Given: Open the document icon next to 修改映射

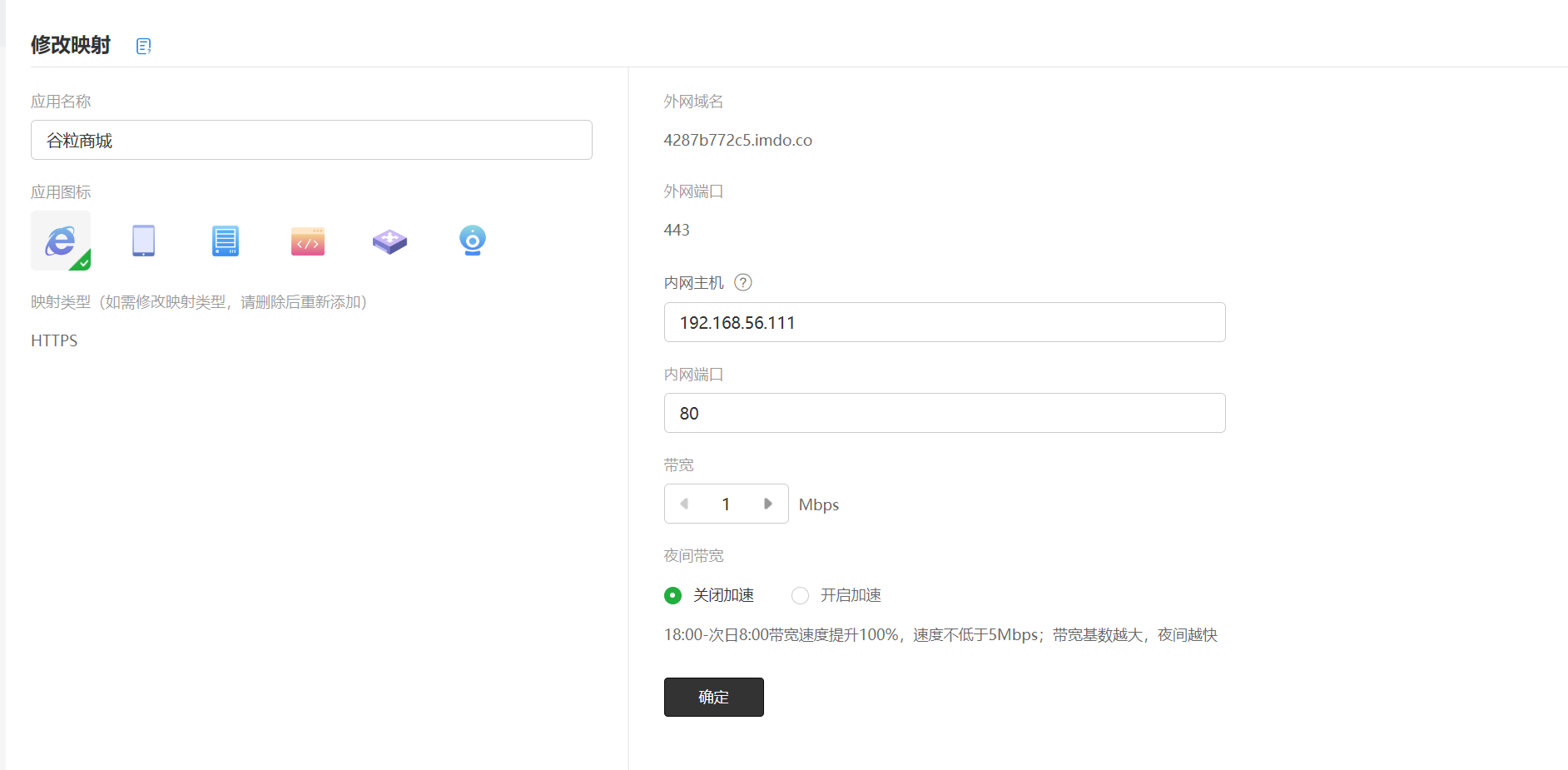Looking at the screenshot, I should [x=143, y=46].
